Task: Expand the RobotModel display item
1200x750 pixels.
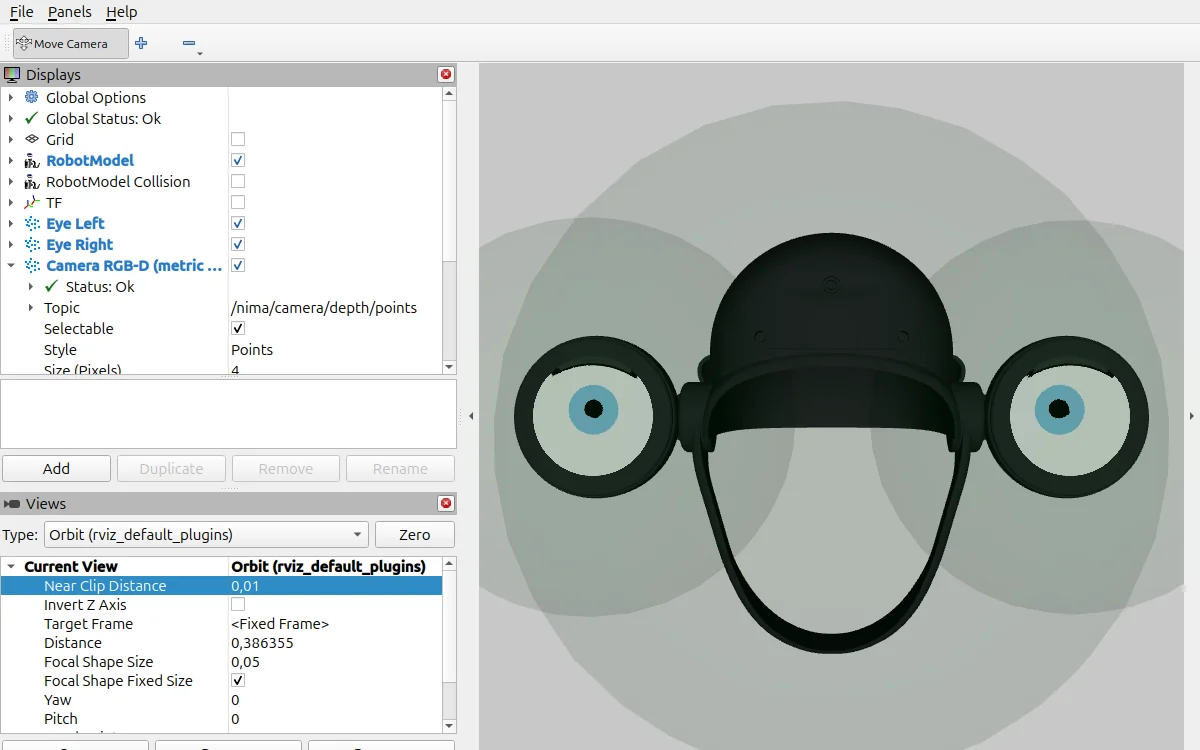Action: (11, 160)
